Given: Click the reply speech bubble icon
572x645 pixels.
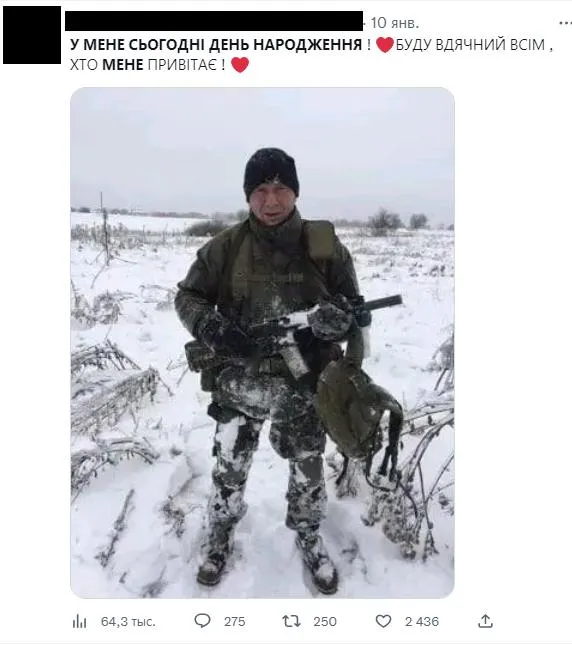Looking at the screenshot, I should tap(202, 621).
